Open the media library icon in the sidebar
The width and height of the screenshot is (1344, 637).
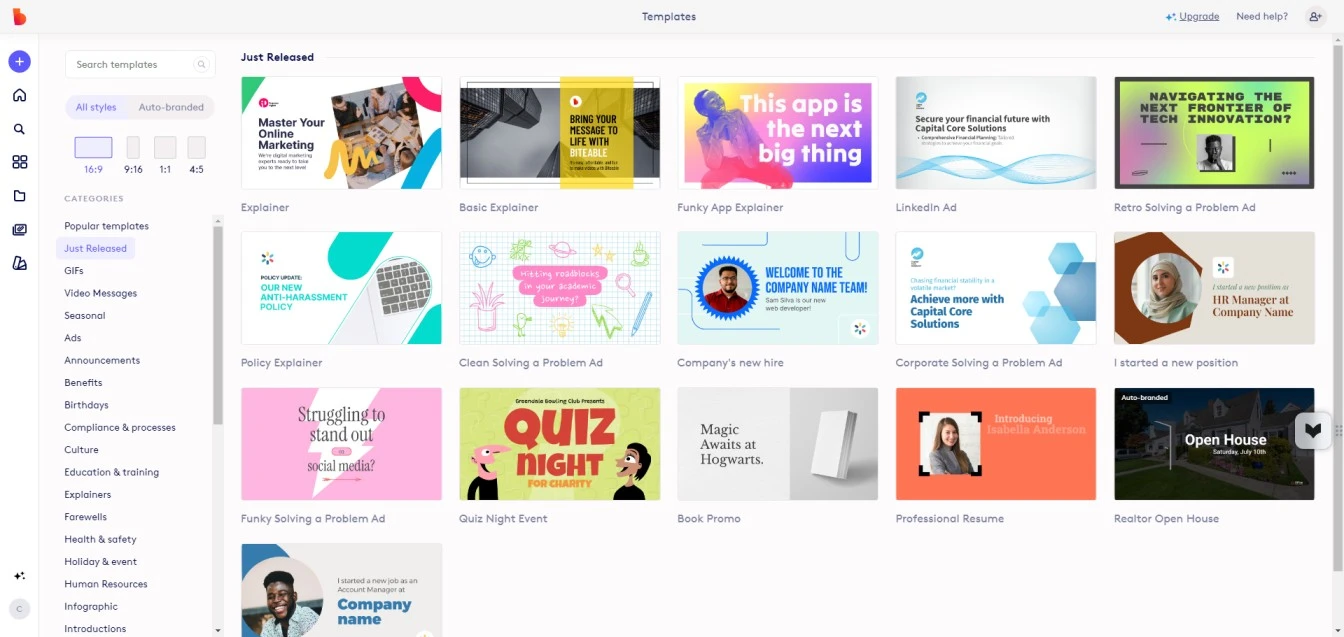(19, 230)
